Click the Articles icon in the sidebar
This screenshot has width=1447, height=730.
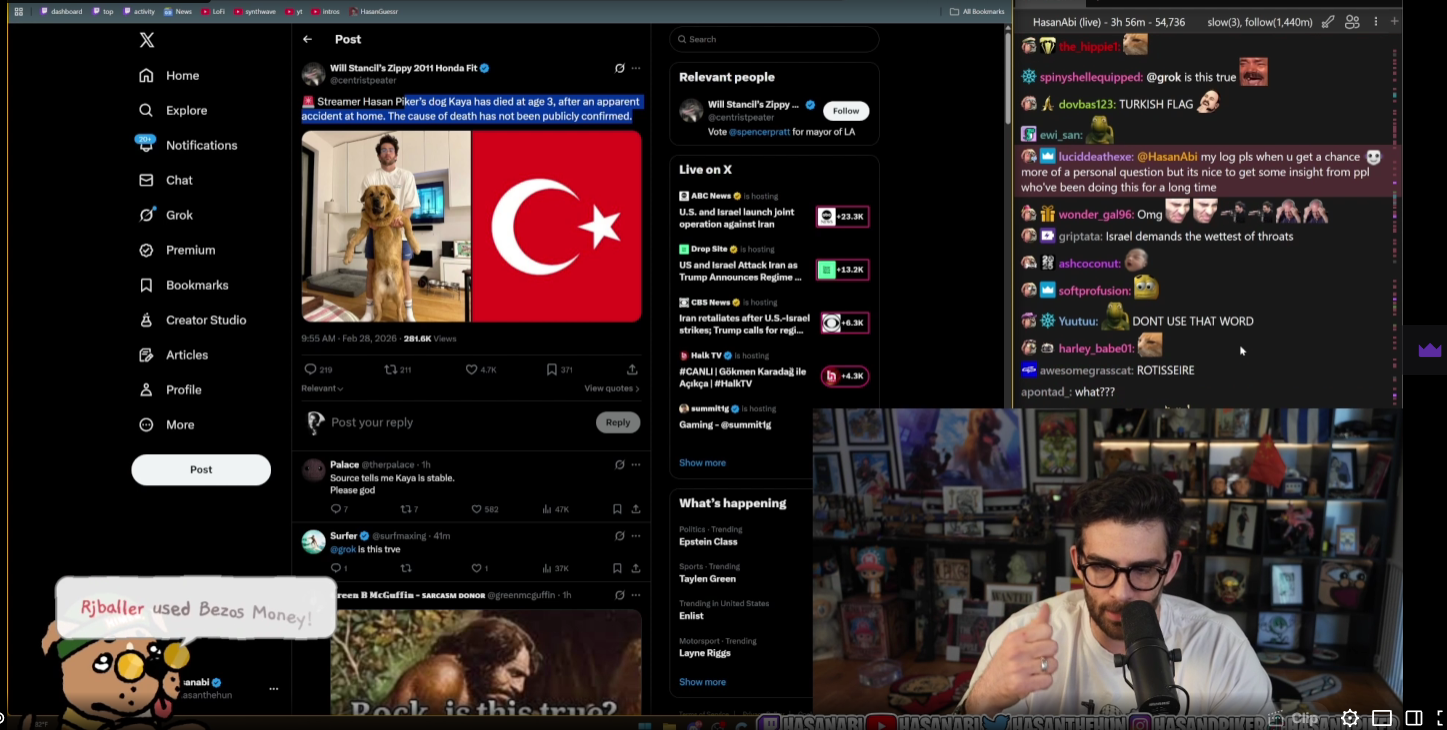point(146,356)
